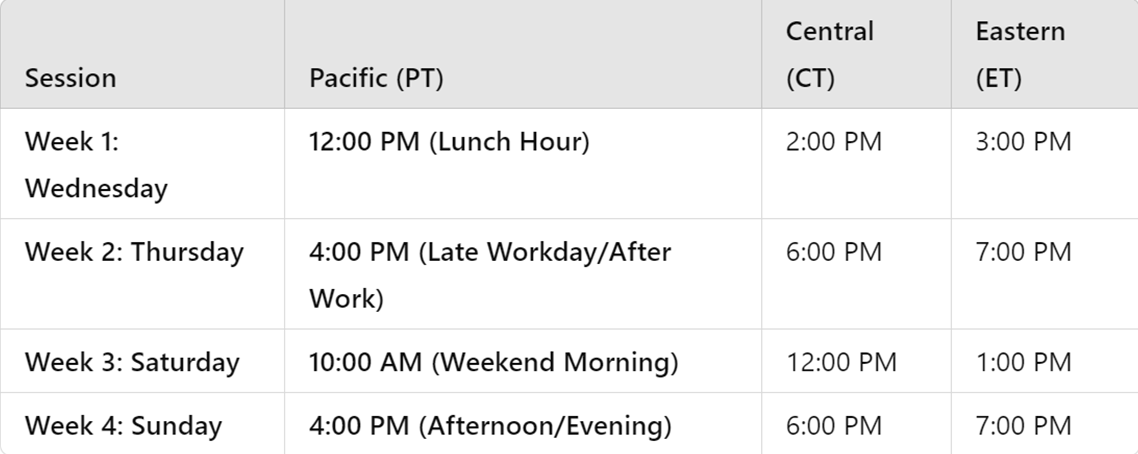Viewport: 1138px width, 454px height.
Task: Click Week 2 Eastern time 7:00 PM
Action: [1023, 252]
